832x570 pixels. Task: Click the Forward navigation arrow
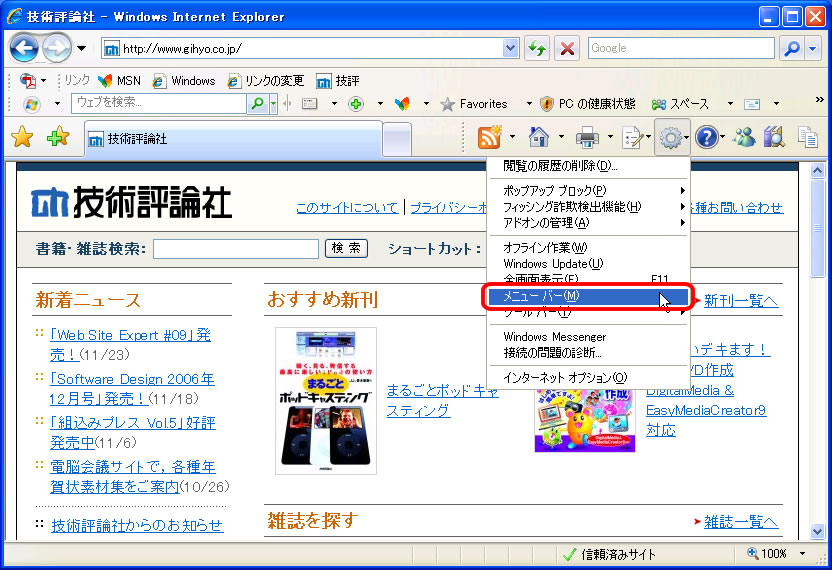(x=56, y=48)
